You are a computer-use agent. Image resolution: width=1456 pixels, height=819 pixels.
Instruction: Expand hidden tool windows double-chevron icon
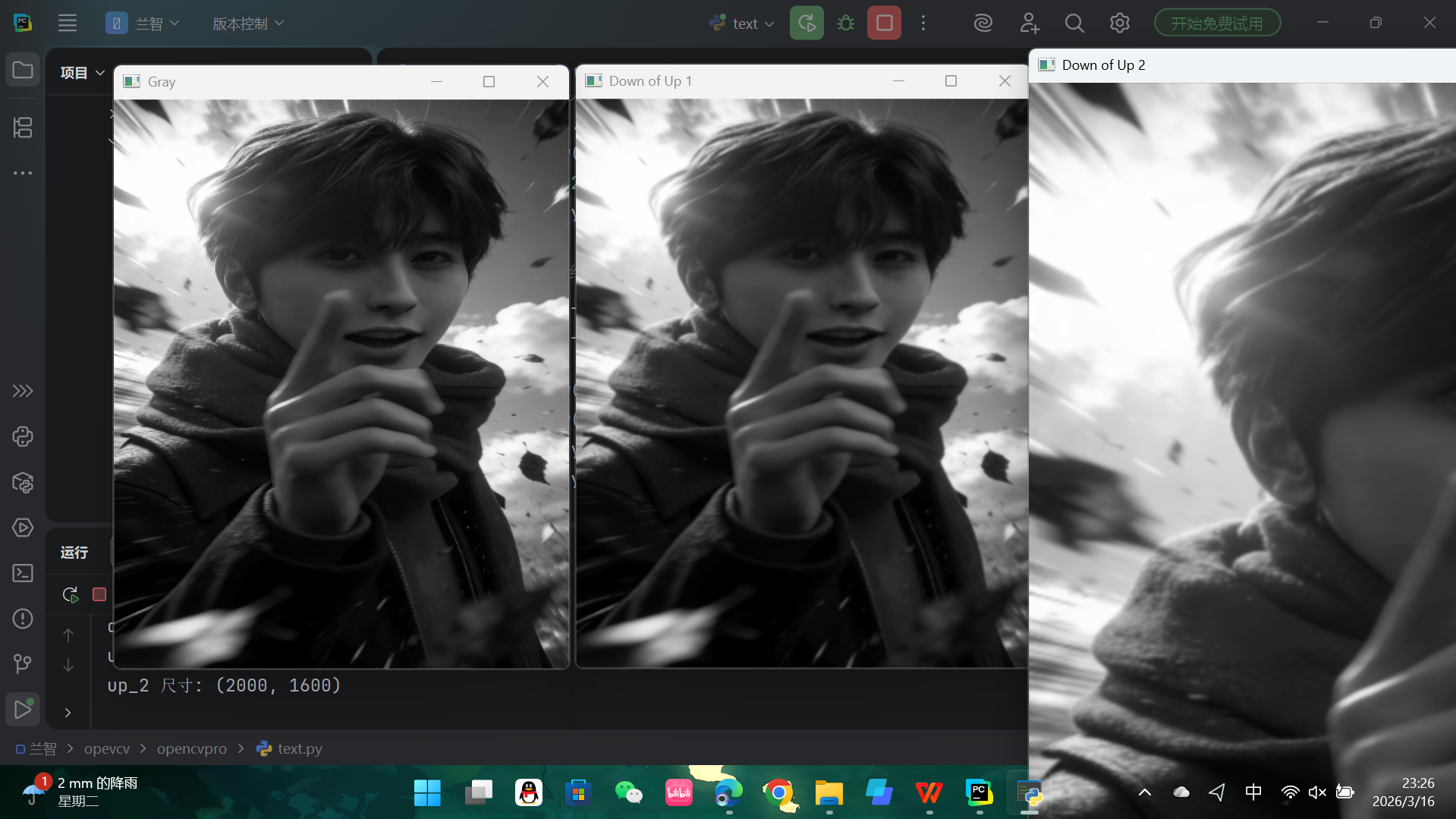click(23, 391)
